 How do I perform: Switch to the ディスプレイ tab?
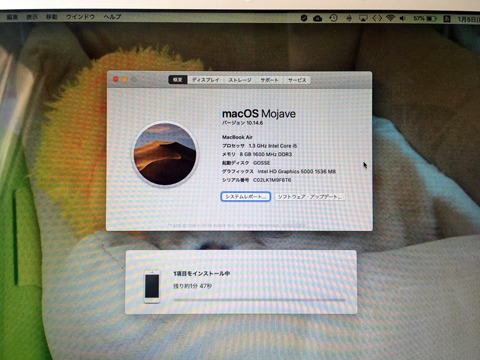205,80
